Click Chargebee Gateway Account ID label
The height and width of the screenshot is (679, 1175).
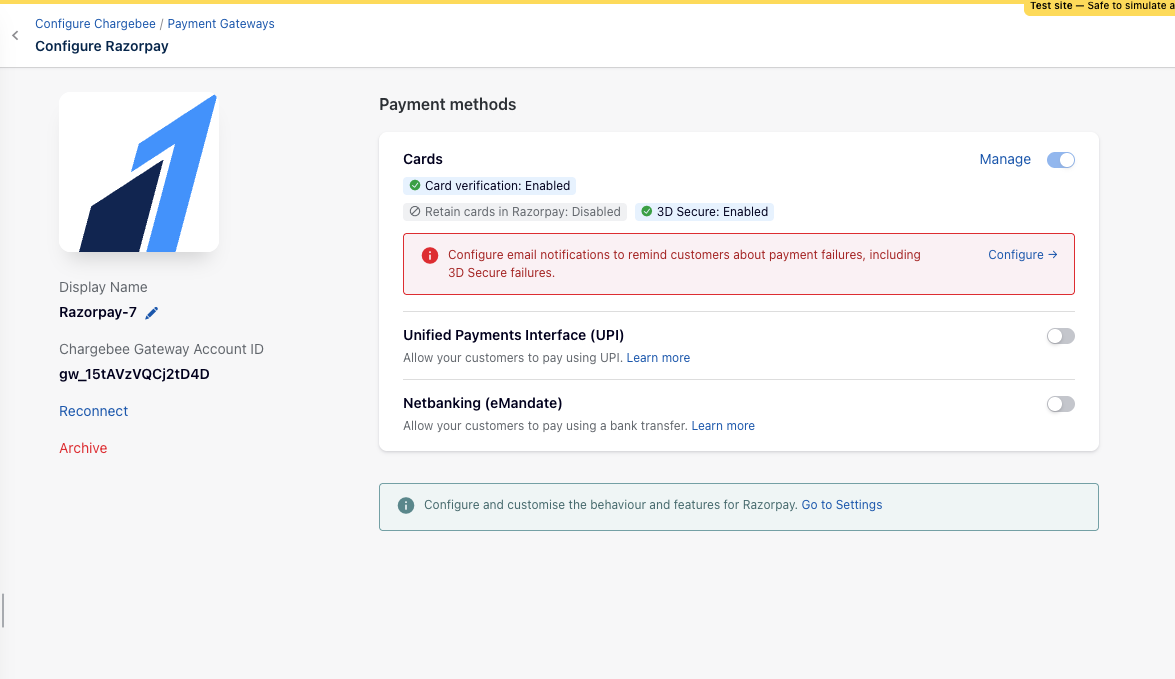pos(161,349)
